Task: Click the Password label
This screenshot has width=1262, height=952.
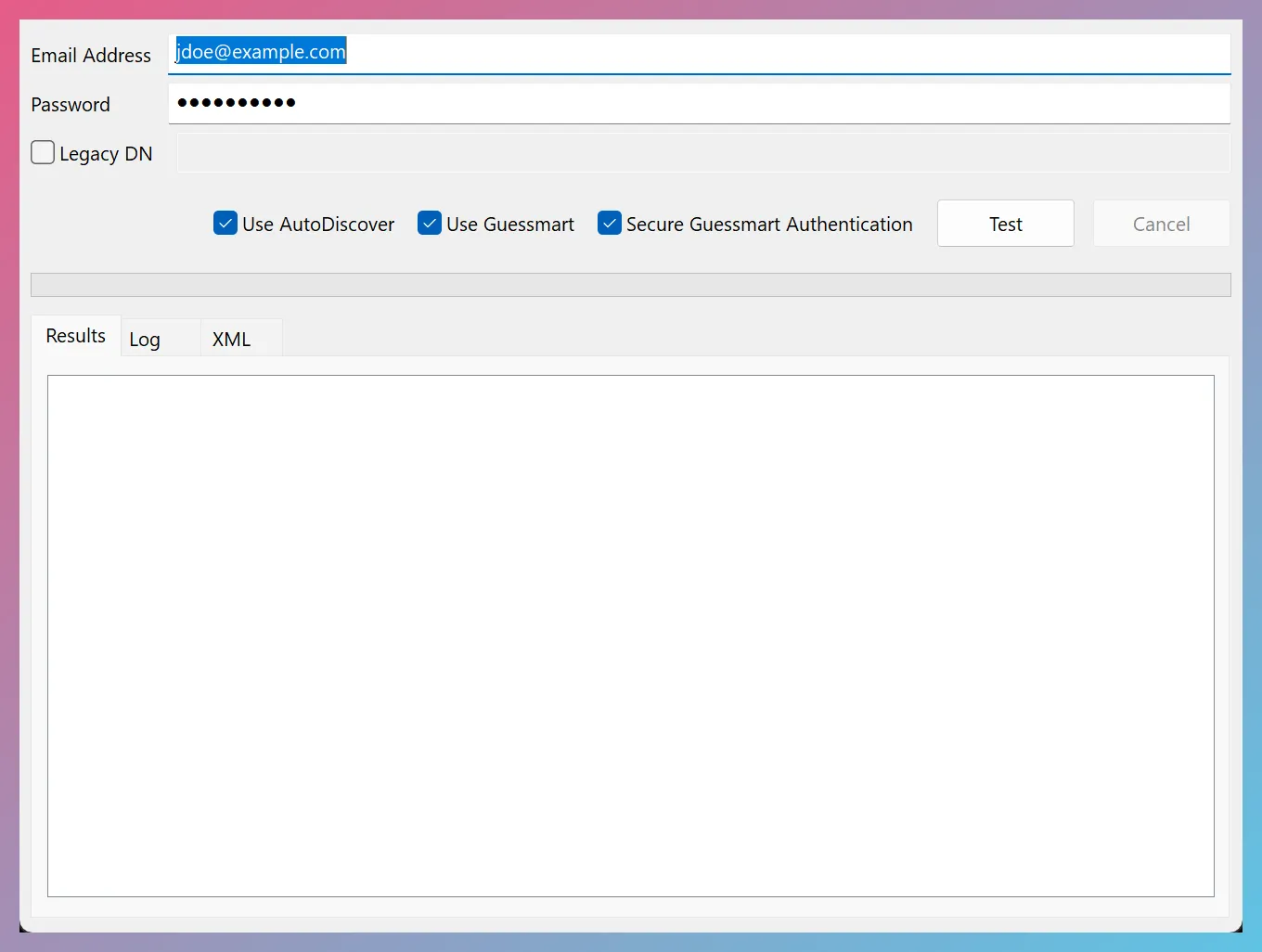Action: point(71,104)
